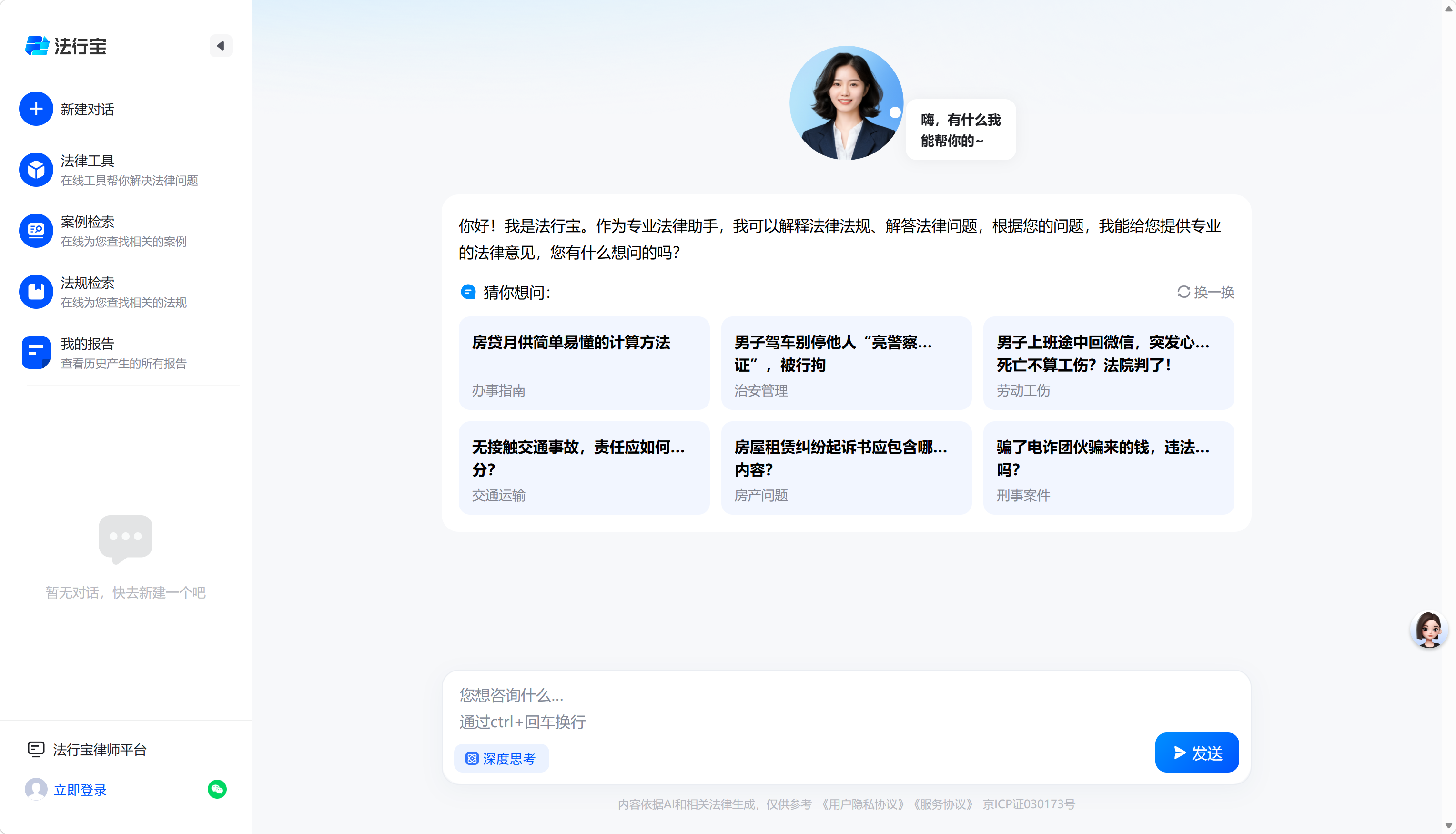The image size is (1456, 834).
Task: Open the 法行宝律师平台 link
Action: click(100, 750)
